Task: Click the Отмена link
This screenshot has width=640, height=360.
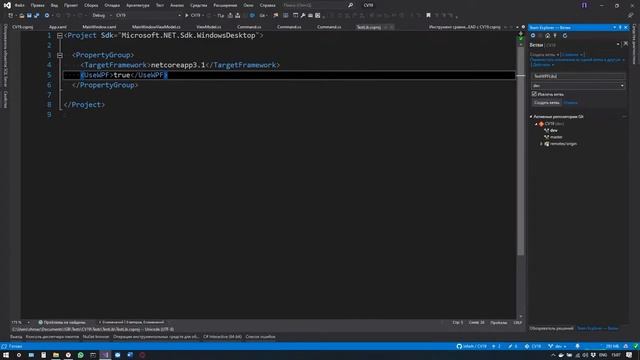Action: [570, 103]
